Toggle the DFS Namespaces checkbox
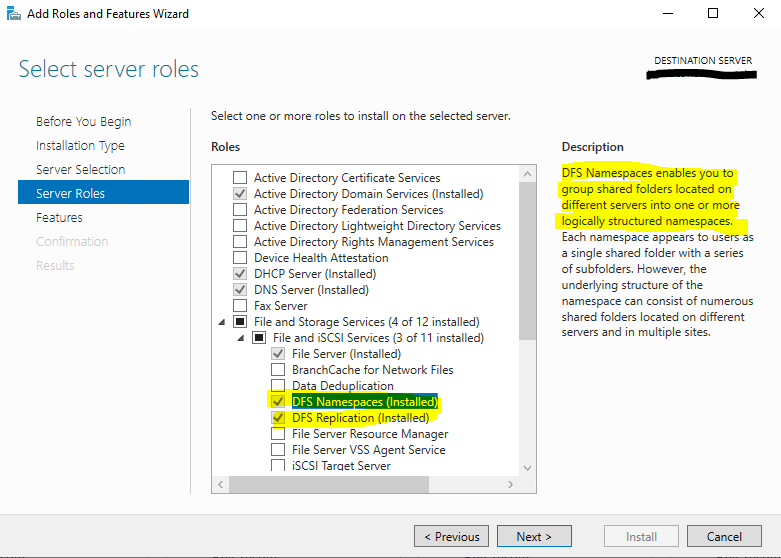This screenshot has height=558, width=781. (x=278, y=402)
